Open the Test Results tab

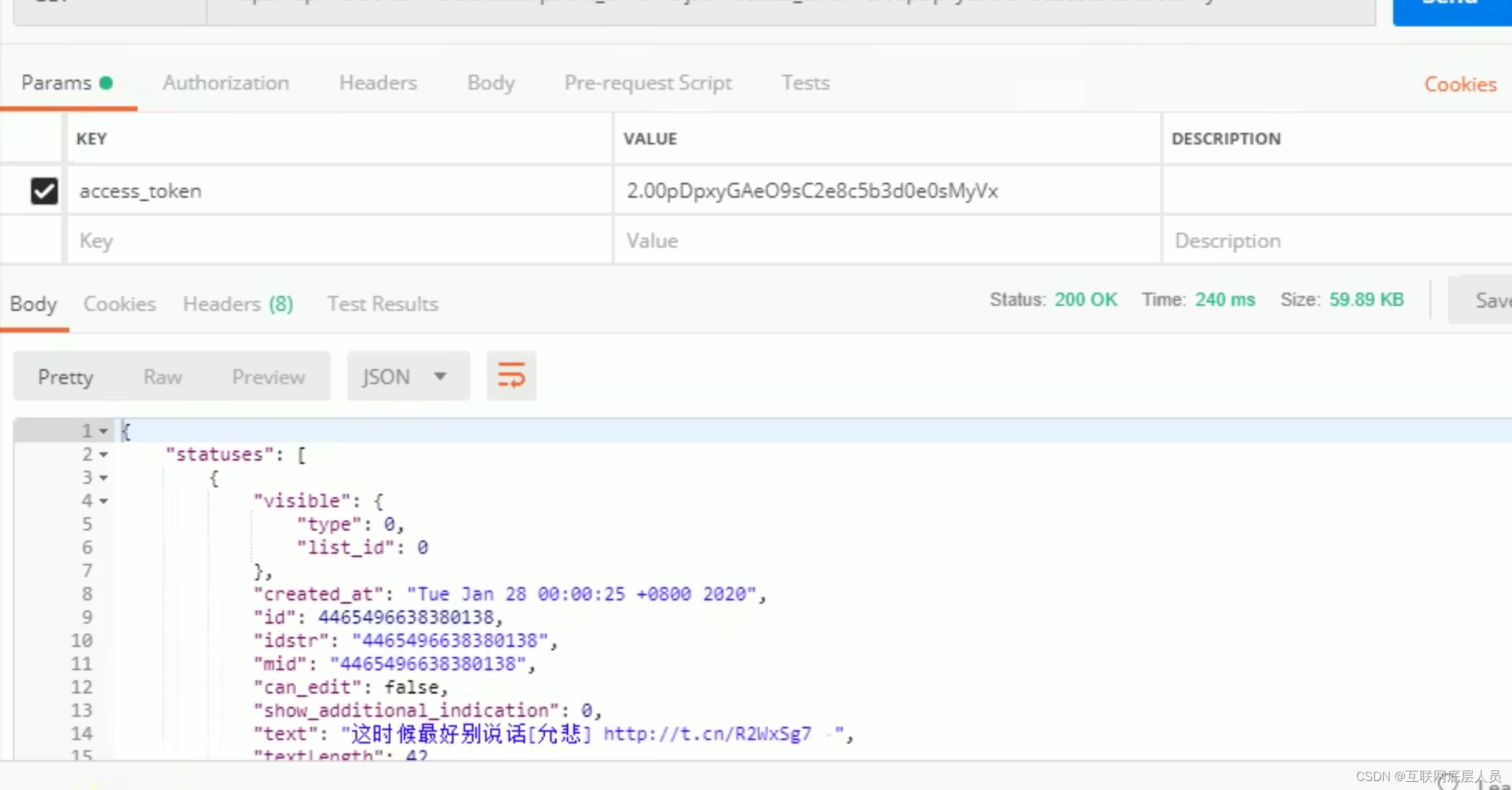(x=382, y=304)
